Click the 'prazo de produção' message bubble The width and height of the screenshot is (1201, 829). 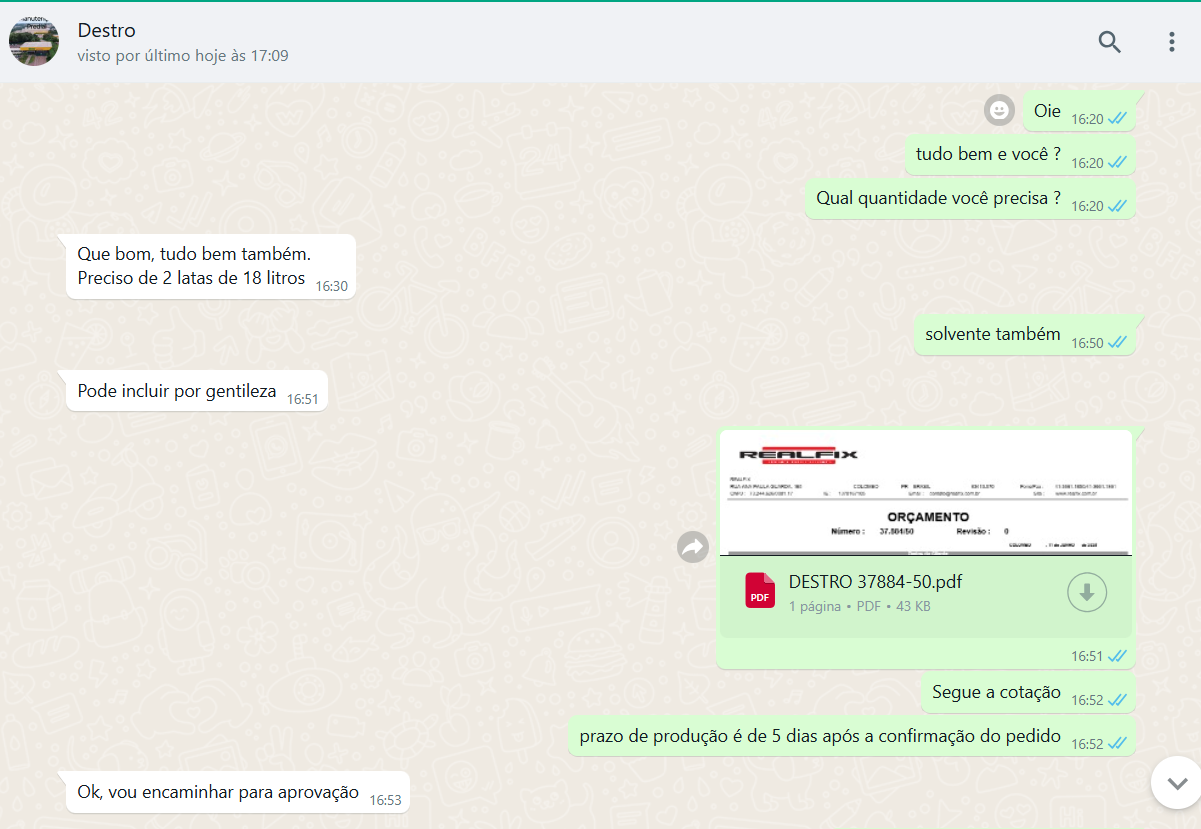820,737
